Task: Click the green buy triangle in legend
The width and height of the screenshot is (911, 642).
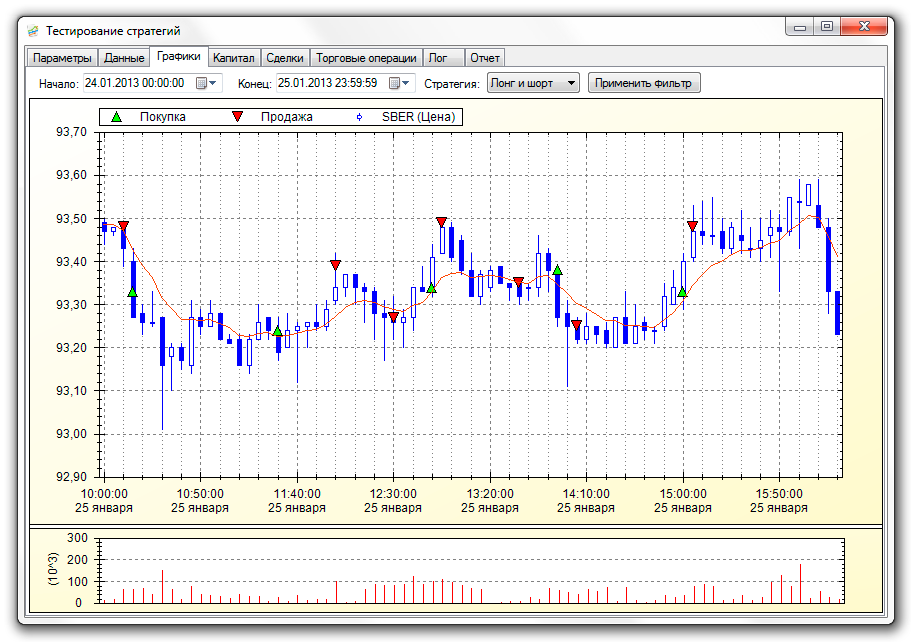Action: coord(117,117)
